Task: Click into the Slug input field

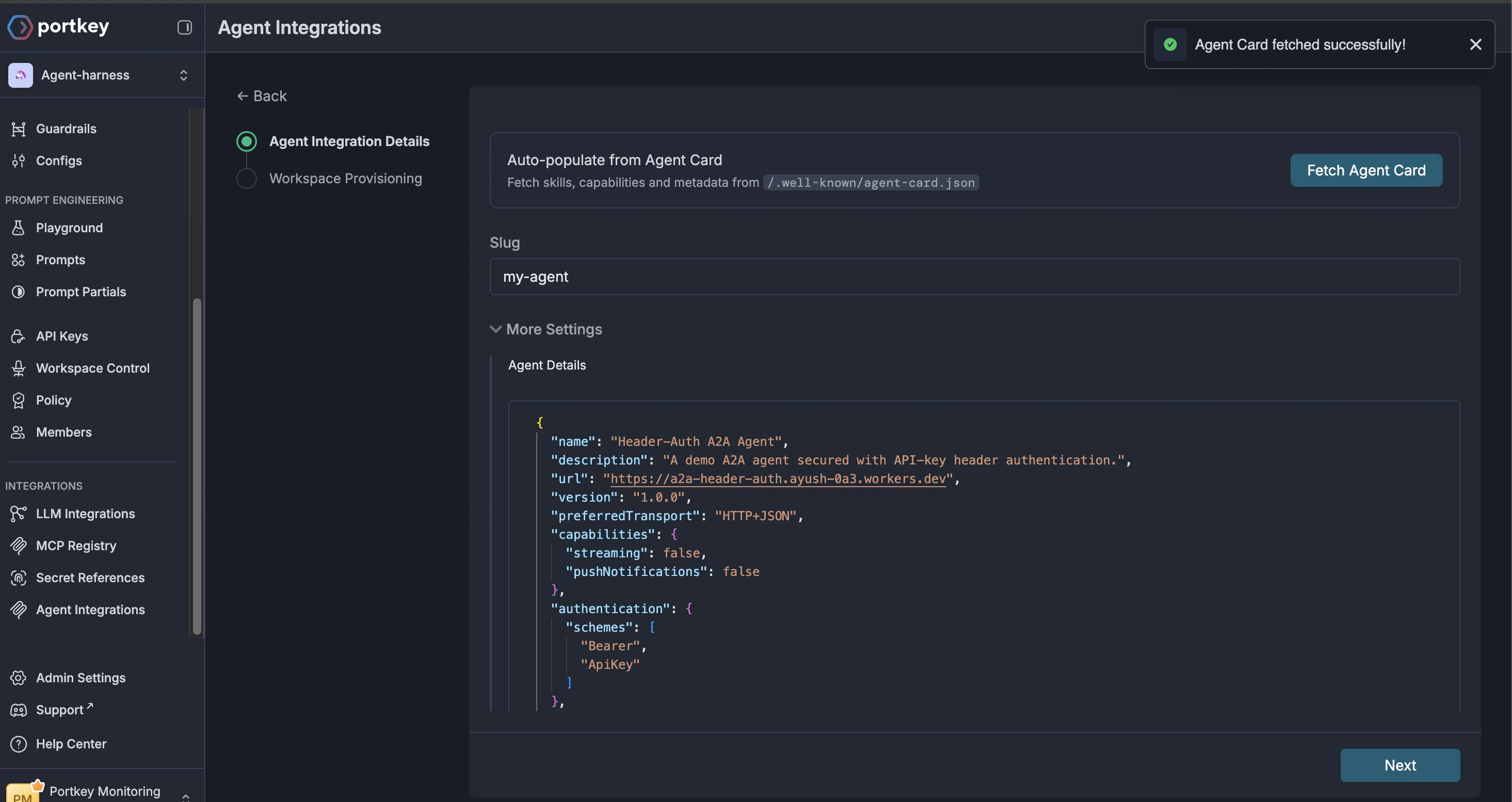Action: tap(974, 277)
